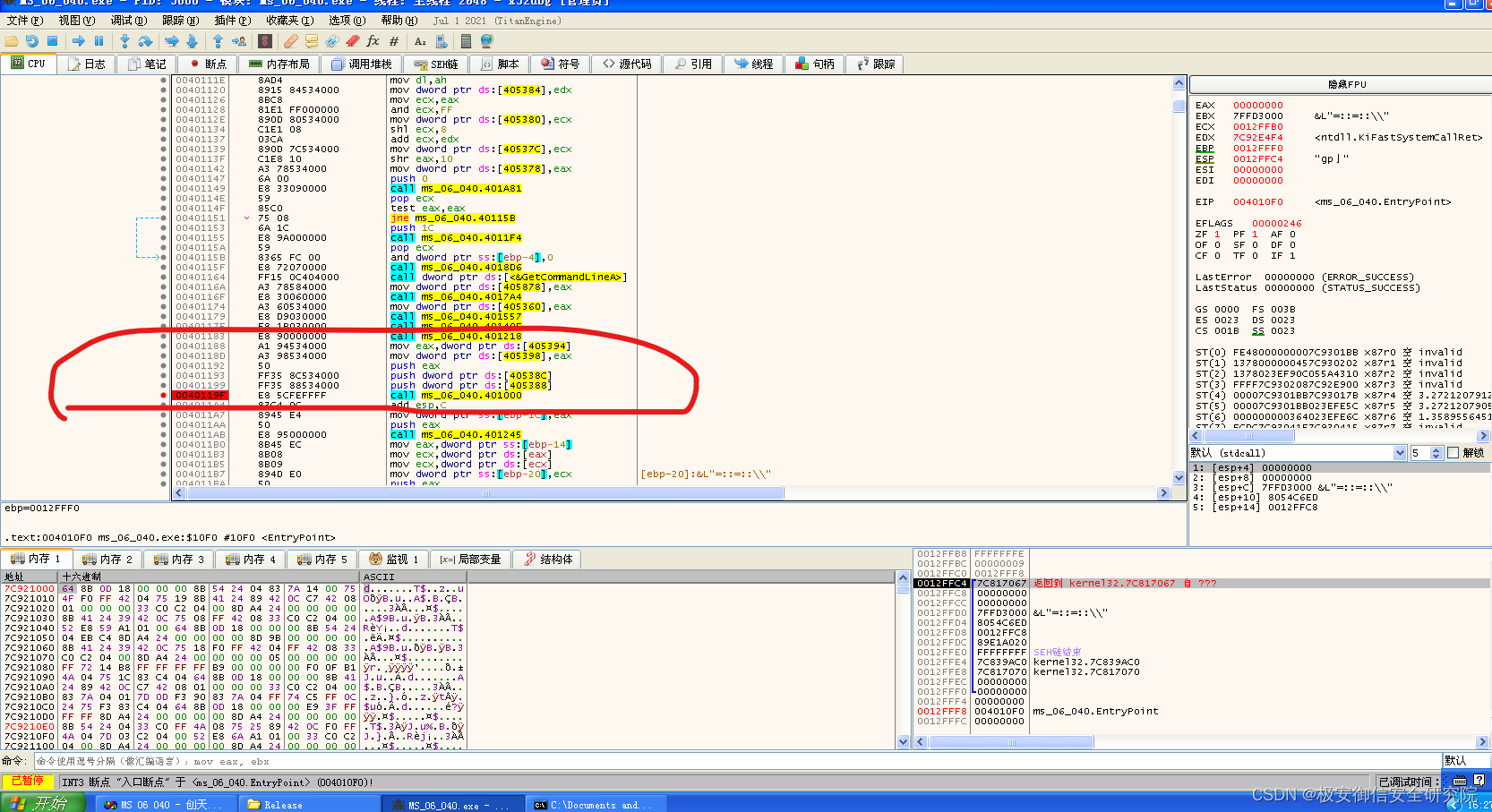Viewport: 1492px width, 812px height.
Task: Execute till return
Action: pyautogui.click(x=218, y=41)
